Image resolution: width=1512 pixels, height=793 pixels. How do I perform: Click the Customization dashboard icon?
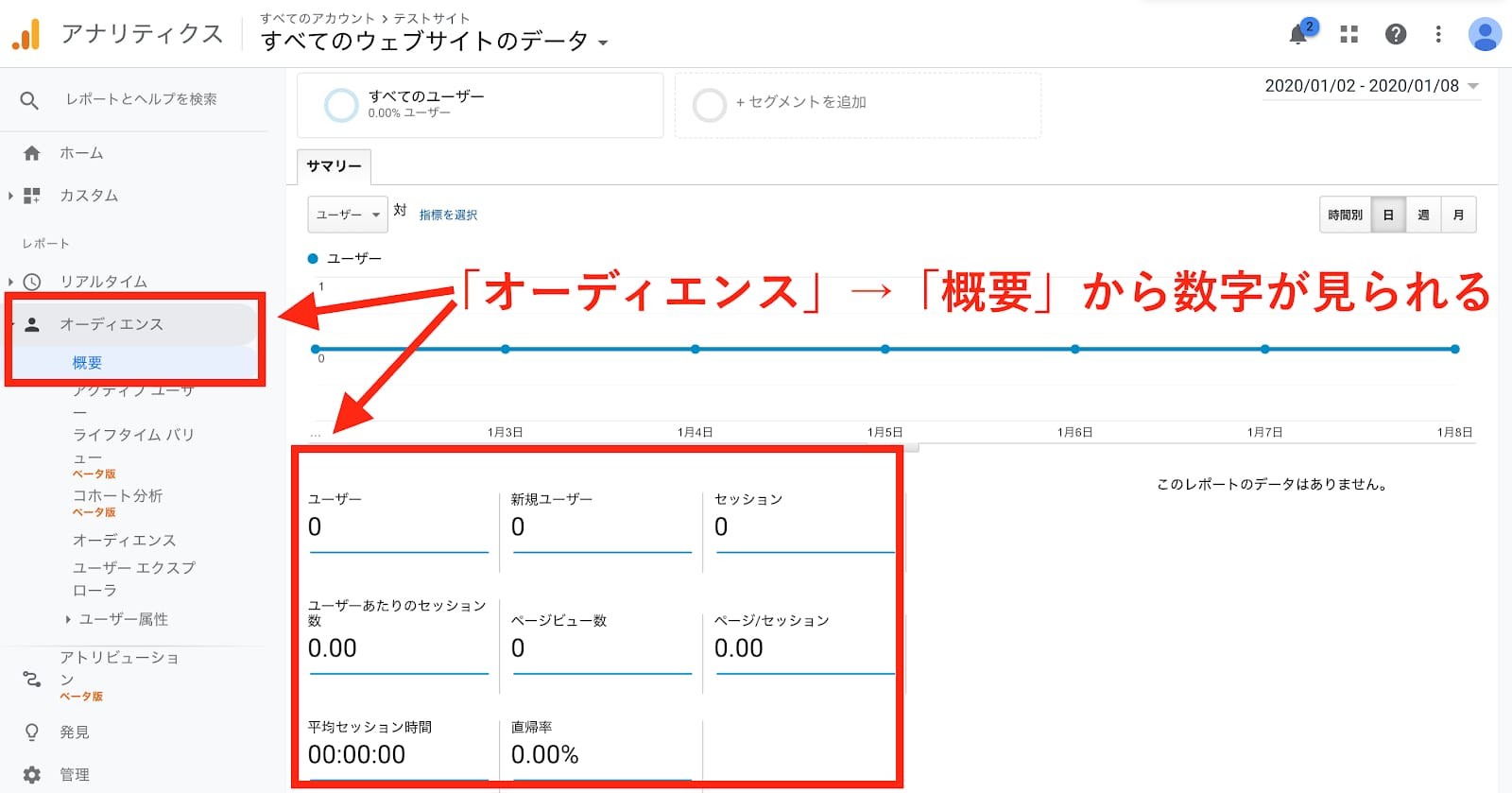pos(32,196)
